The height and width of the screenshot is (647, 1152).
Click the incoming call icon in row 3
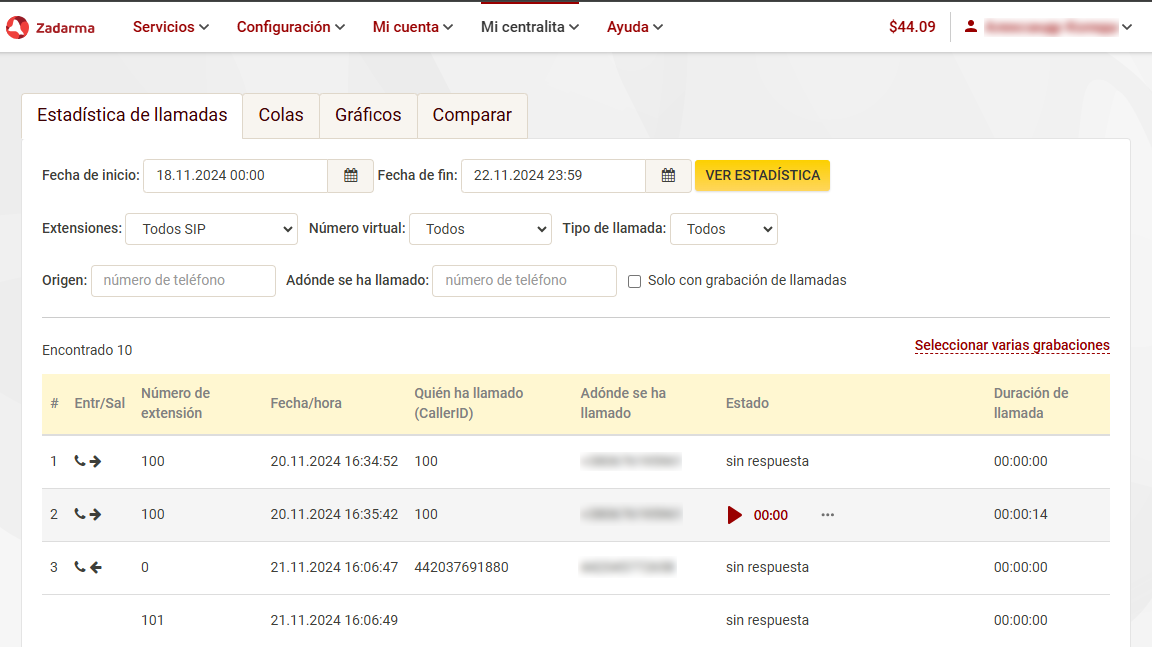click(87, 567)
